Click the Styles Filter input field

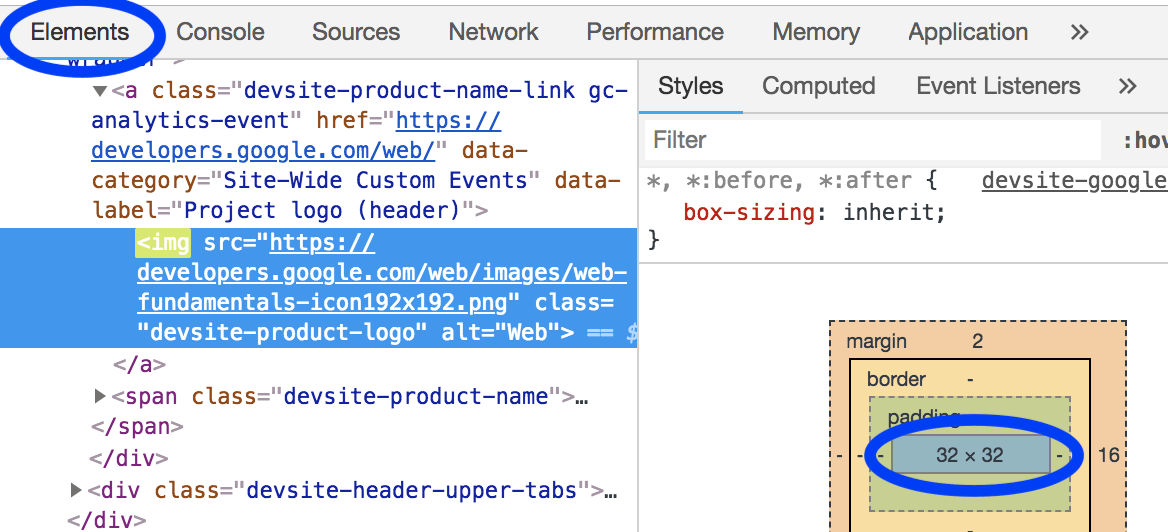(870, 140)
